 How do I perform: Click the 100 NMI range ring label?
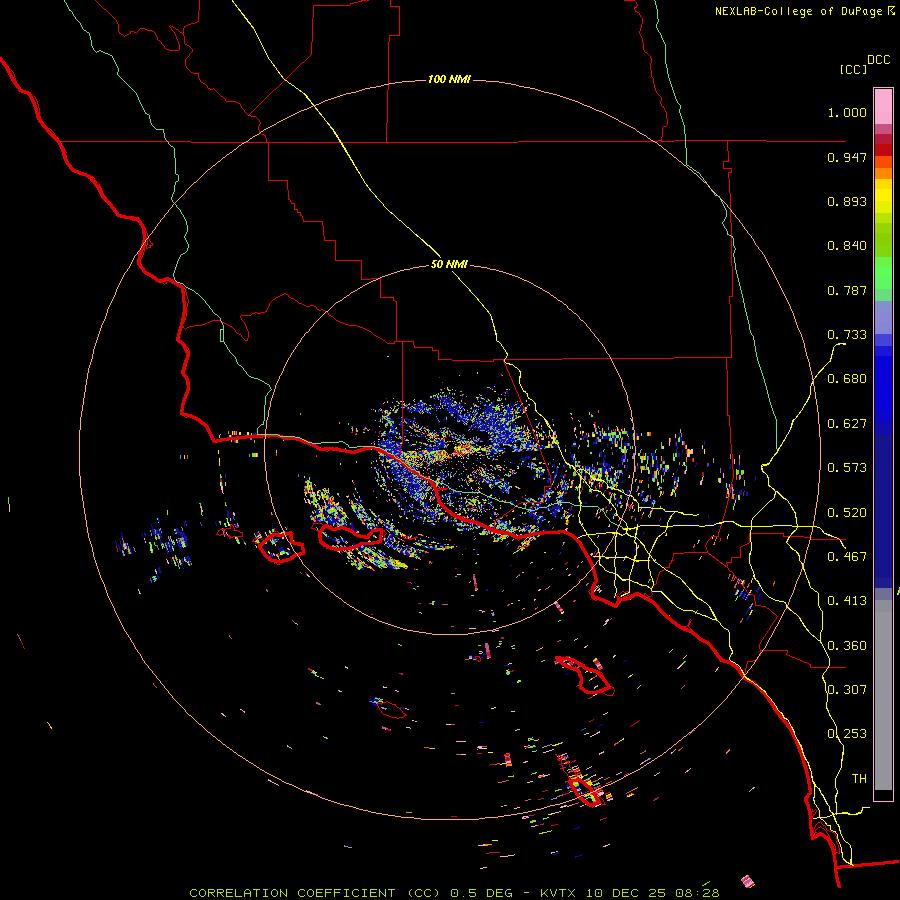[x=449, y=79]
